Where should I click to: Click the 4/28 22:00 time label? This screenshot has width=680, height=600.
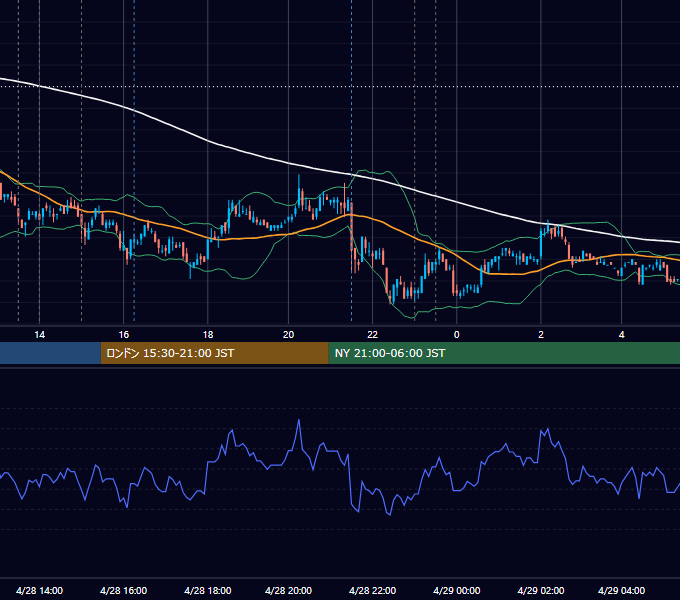coord(373,590)
